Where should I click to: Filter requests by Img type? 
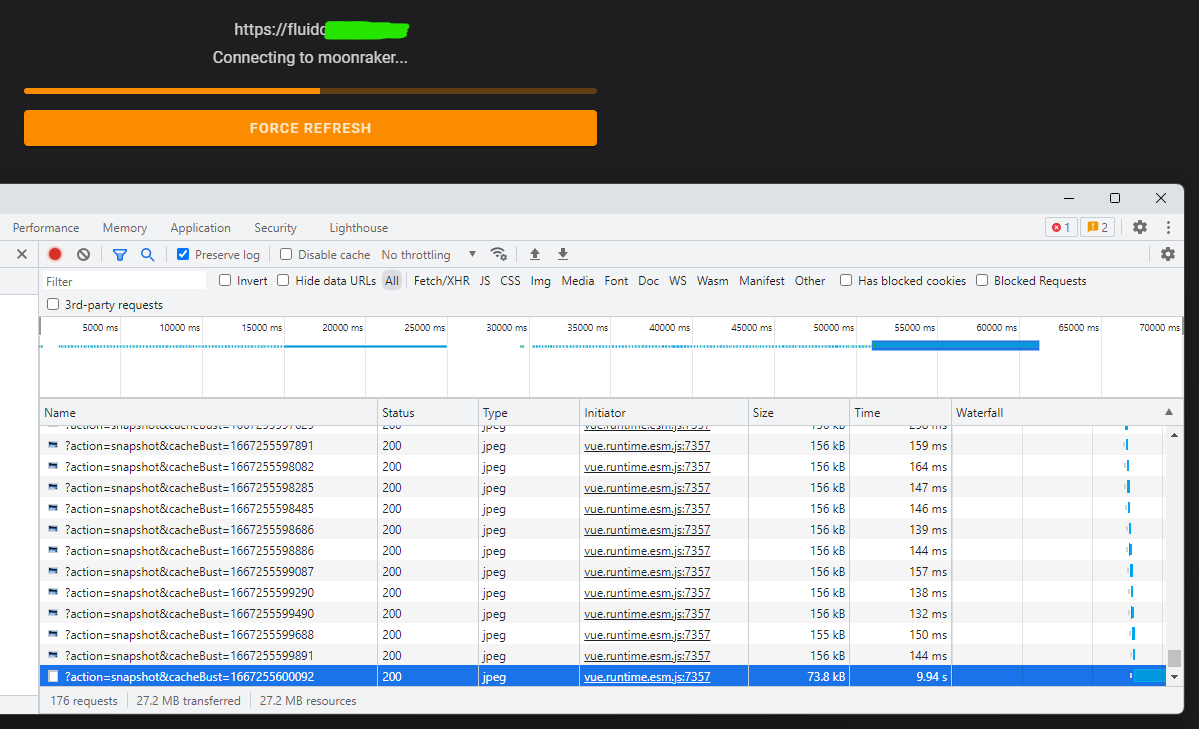(541, 281)
